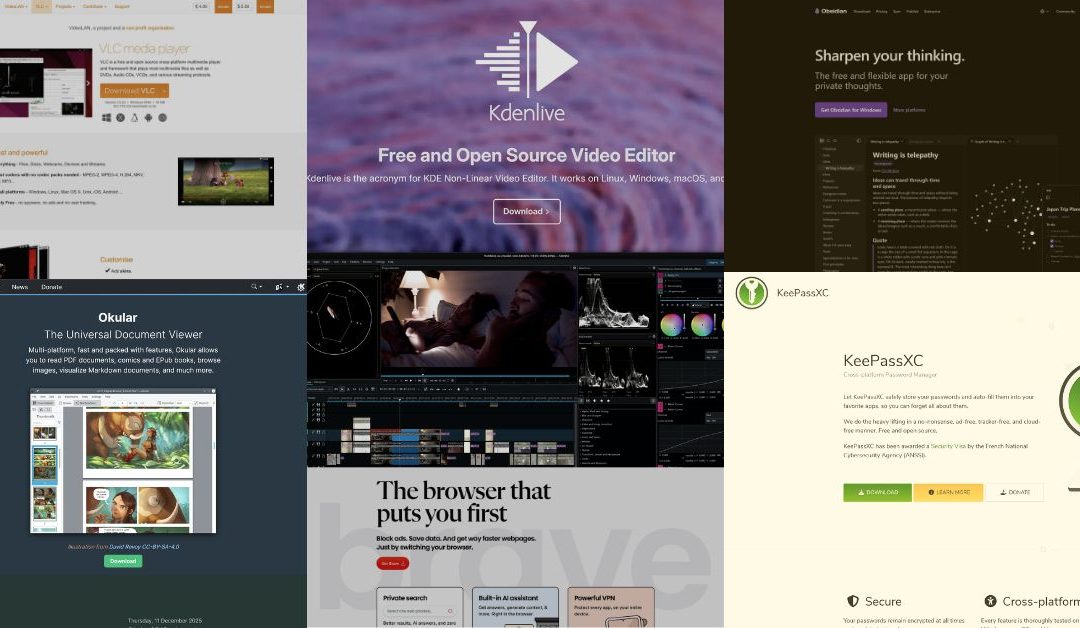The image size is (1080, 628).
Task: Open Community link in Obsidian header
Action: point(1066,11)
